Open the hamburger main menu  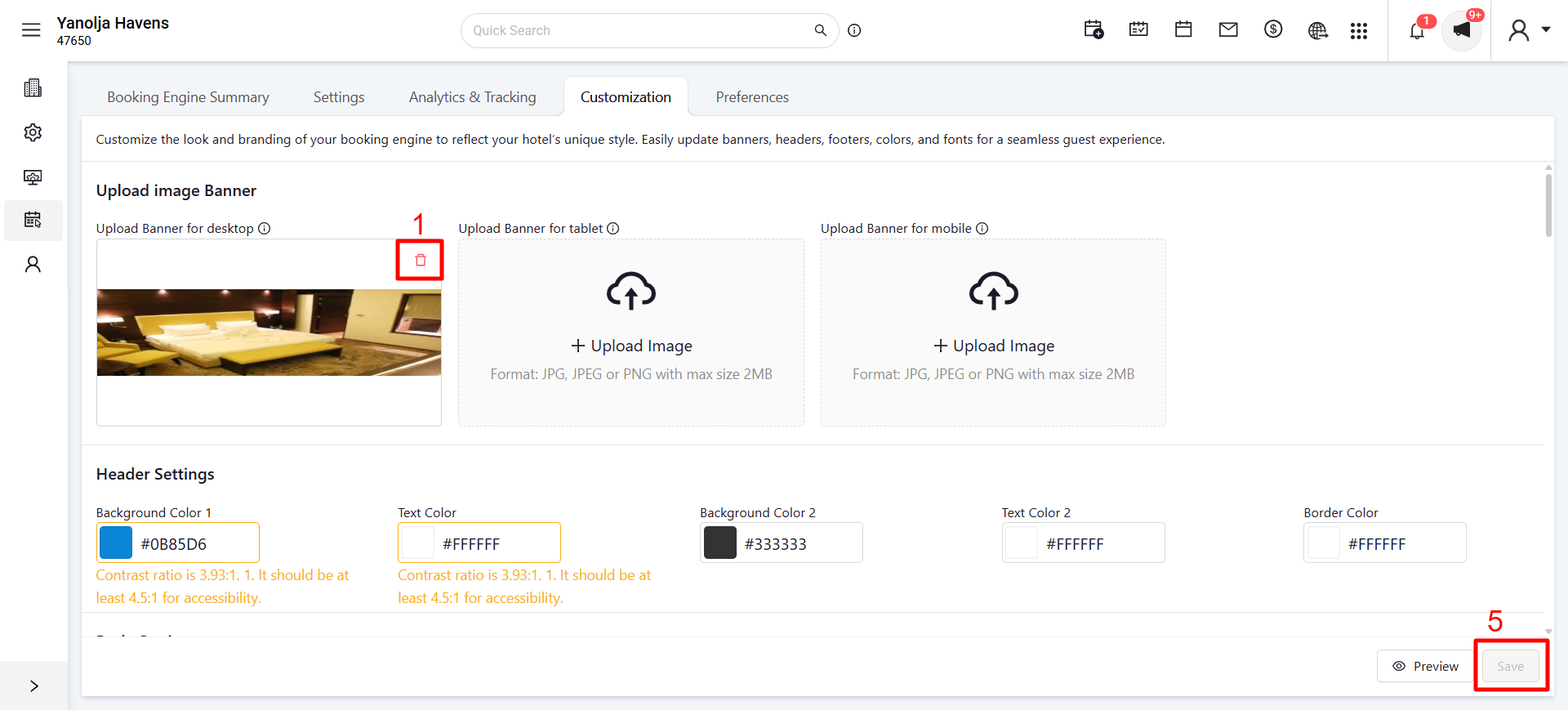[31, 30]
